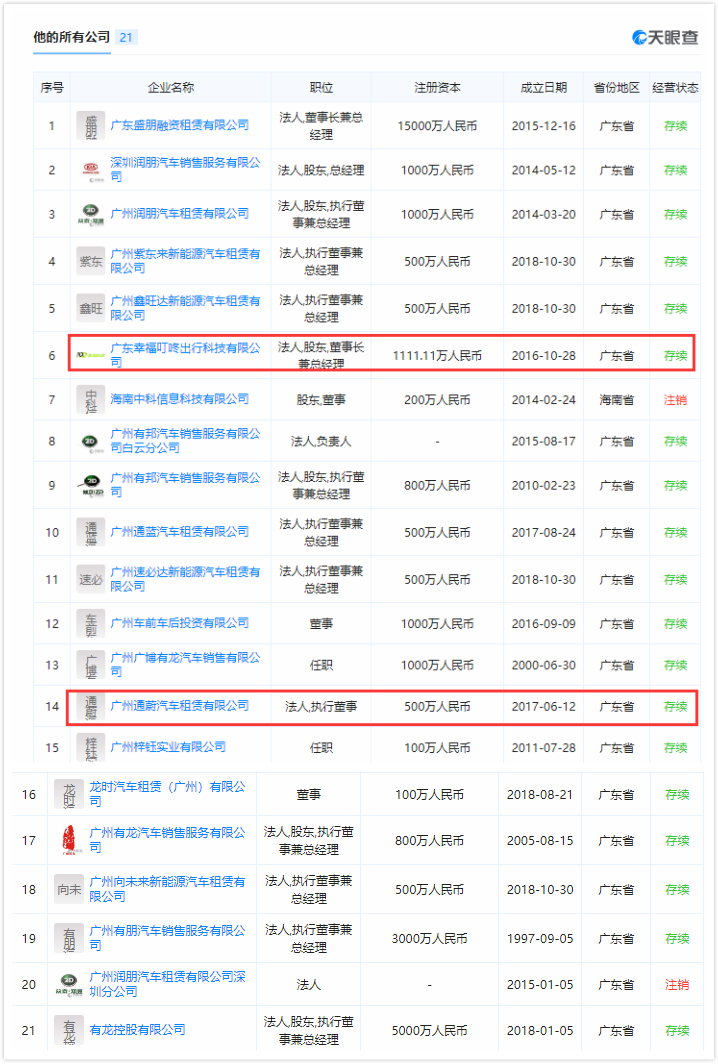718x1064 pixels.
Task: Click logo icon of 广州润朋汽车租赁有限公司 row 3
Action: pos(90,214)
